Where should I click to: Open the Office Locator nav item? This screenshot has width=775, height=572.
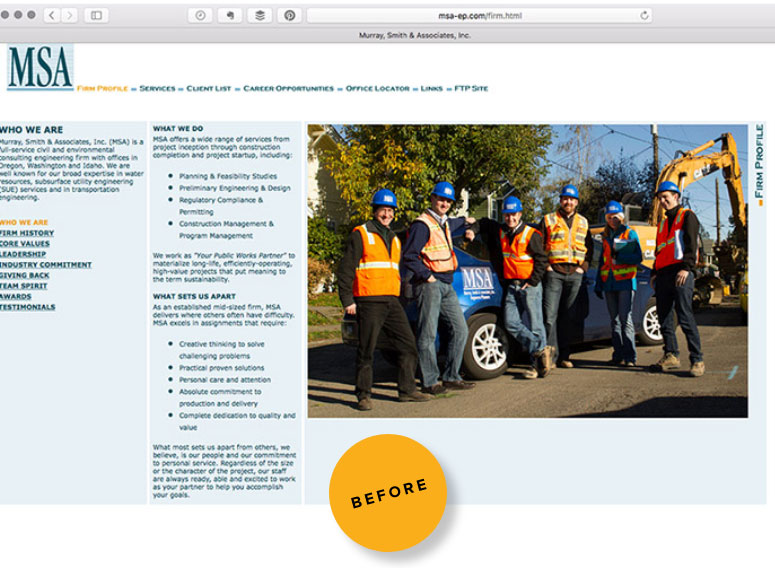click(x=378, y=88)
